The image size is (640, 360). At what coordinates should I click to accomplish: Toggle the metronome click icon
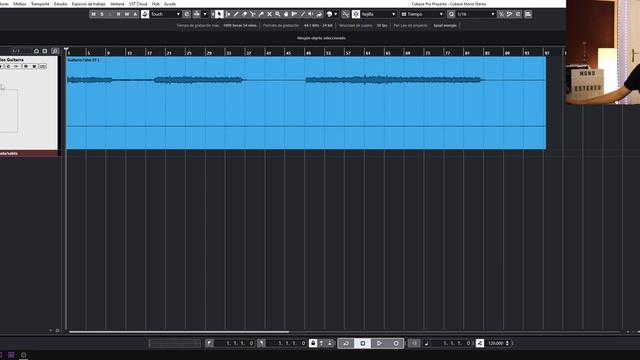click(x=414, y=343)
